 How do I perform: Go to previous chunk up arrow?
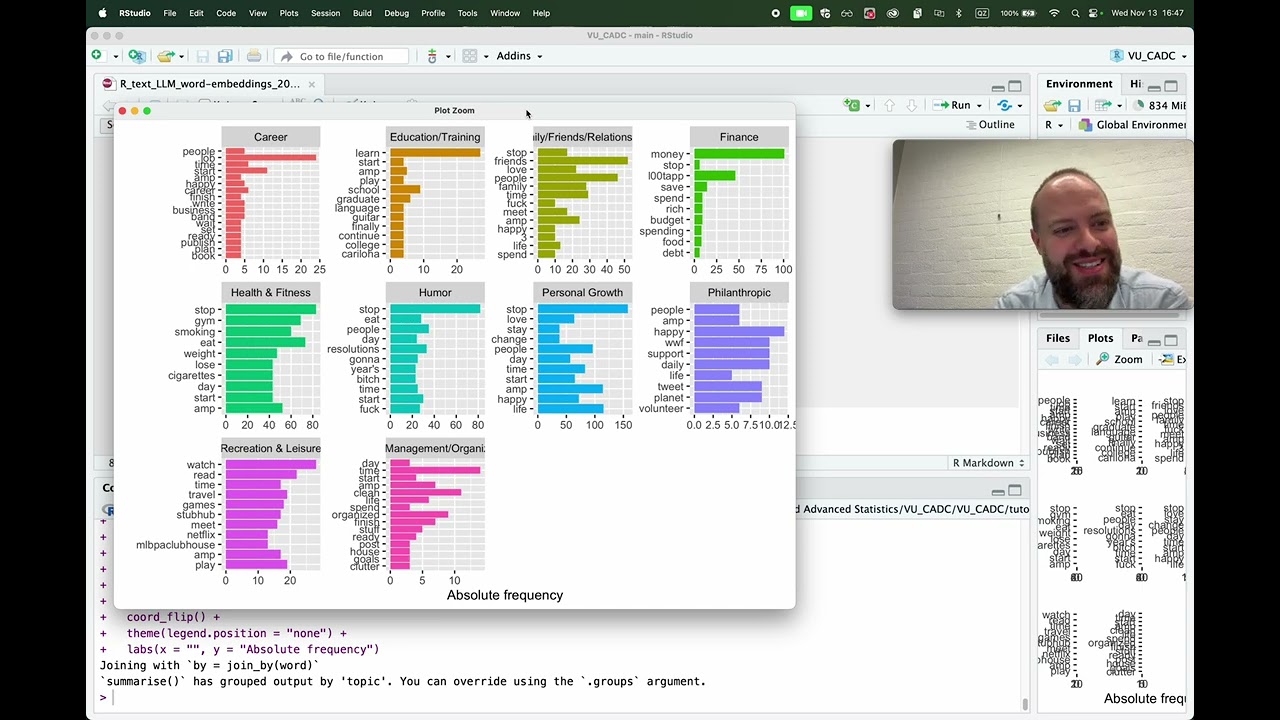pyautogui.click(x=889, y=105)
